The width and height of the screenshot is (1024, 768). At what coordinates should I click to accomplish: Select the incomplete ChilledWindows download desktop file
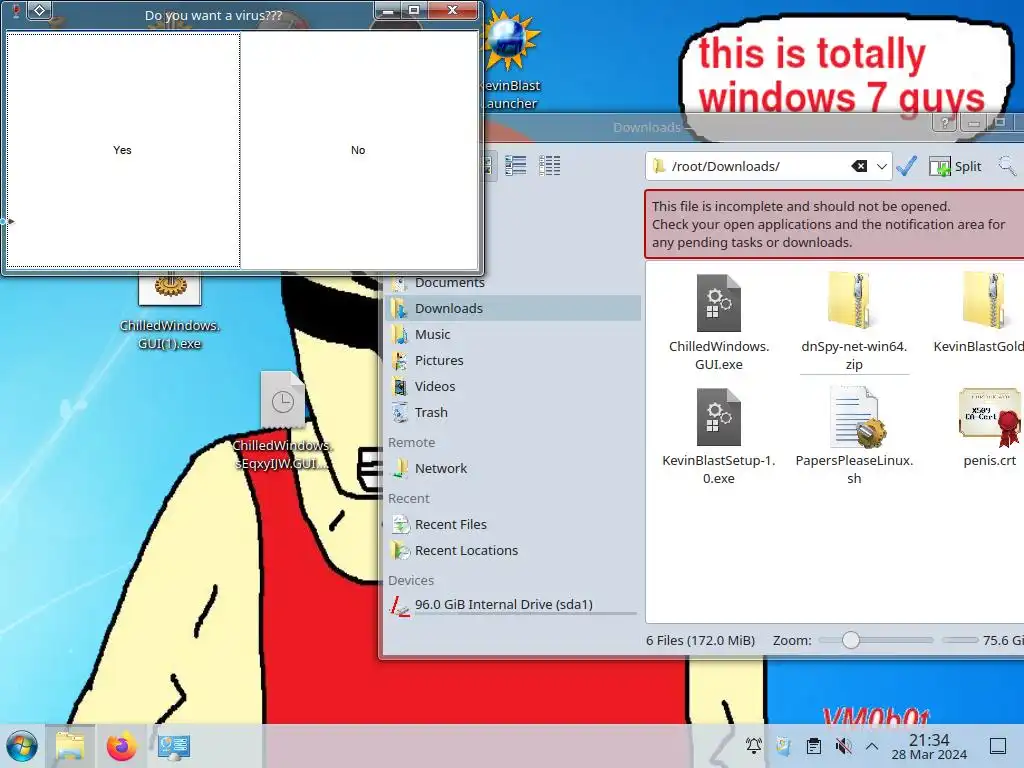click(x=282, y=421)
